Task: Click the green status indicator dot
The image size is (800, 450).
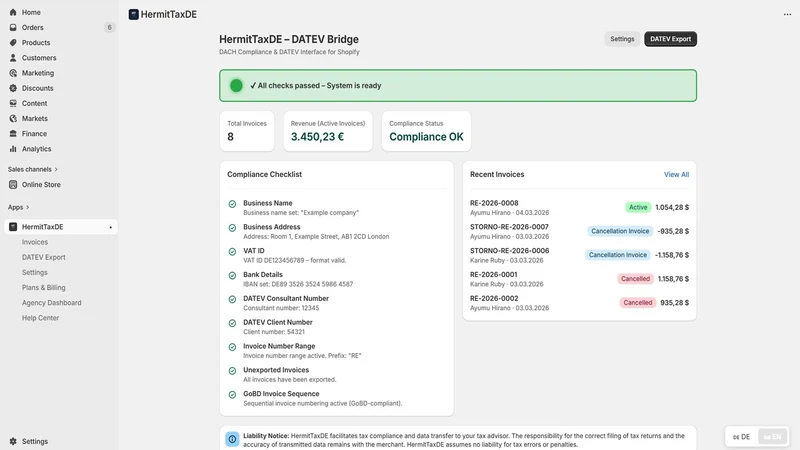Action: coord(236,86)
